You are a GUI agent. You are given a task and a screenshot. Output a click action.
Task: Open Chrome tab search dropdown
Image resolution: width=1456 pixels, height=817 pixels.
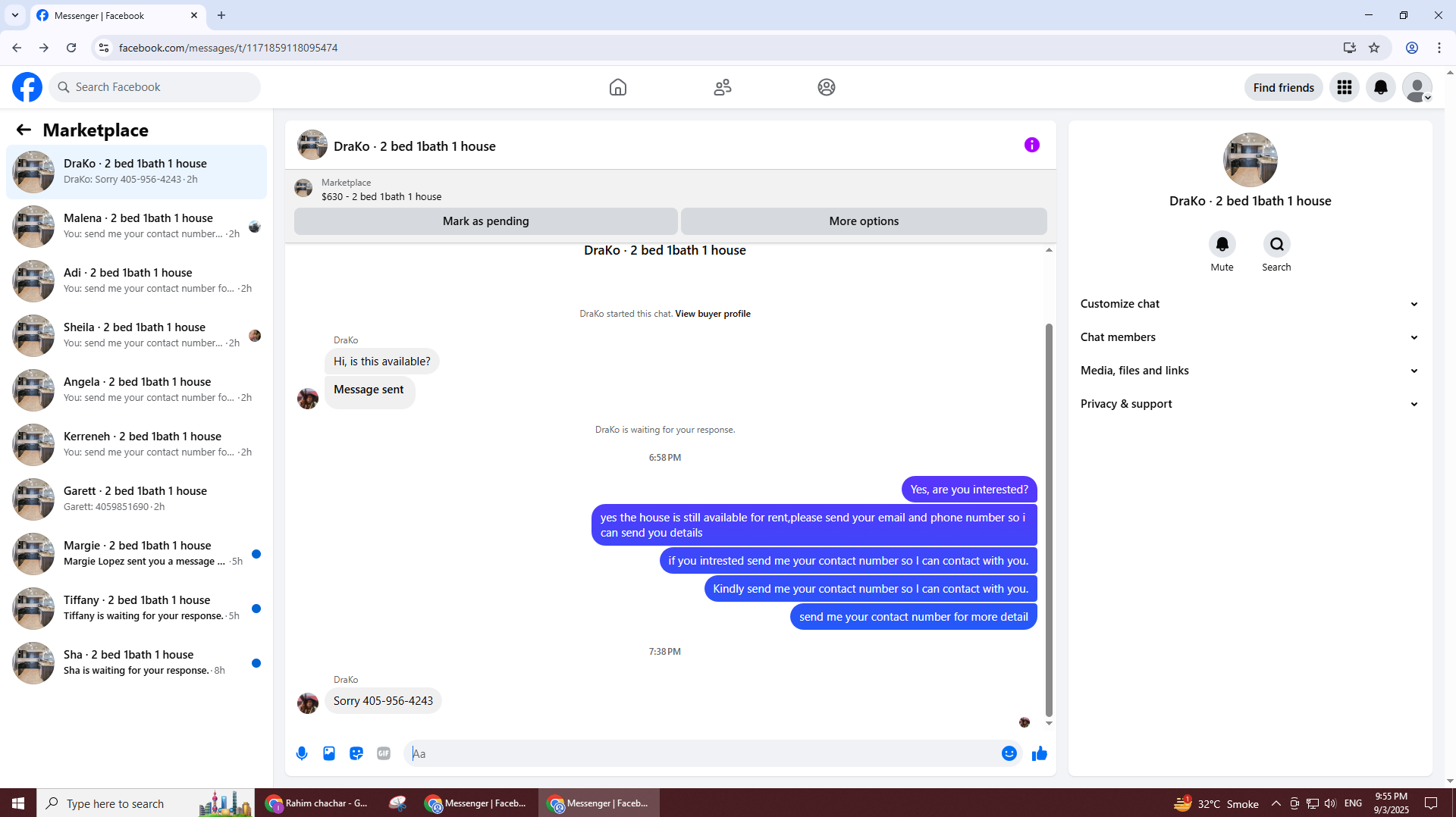pyautogui.click(x=15, y=15)
